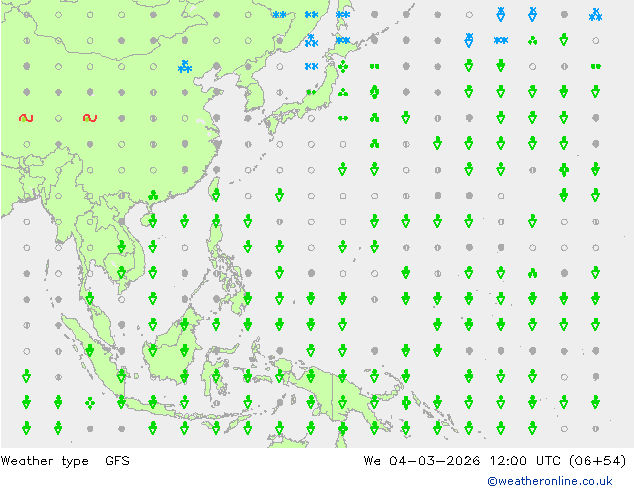Viewport: 634px width, 490px height.
Task: Click the green rain symbol over Taiwan
Action: 216,196
